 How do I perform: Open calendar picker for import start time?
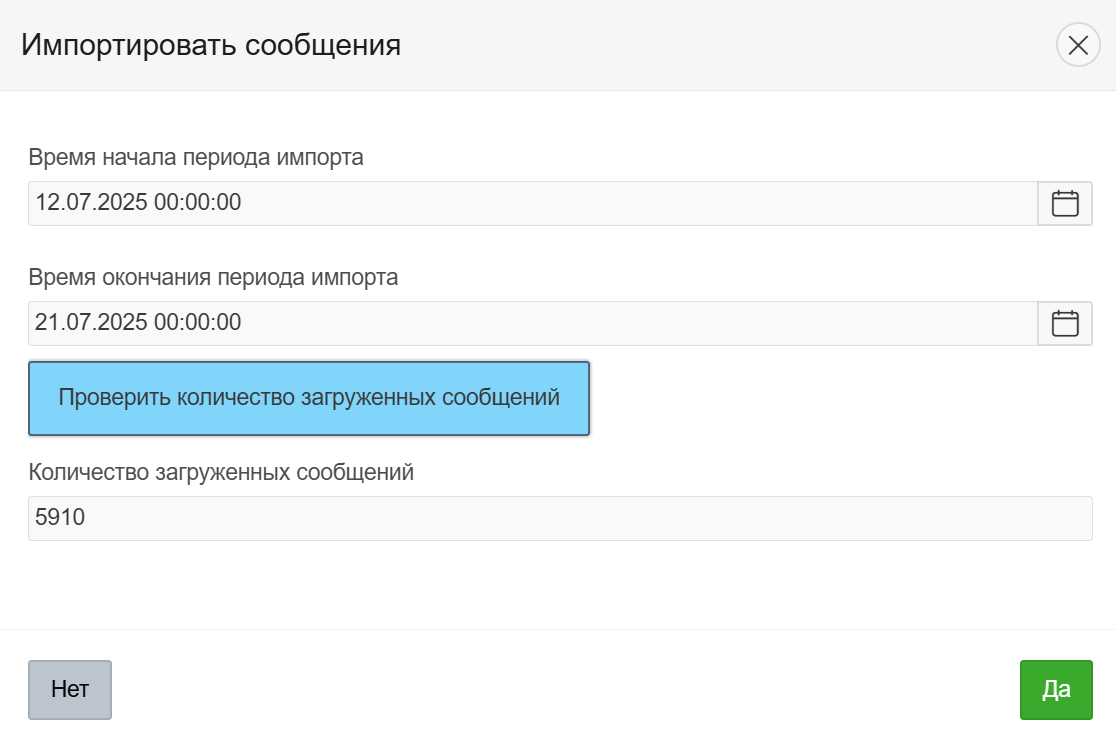tap(1065, 203)
